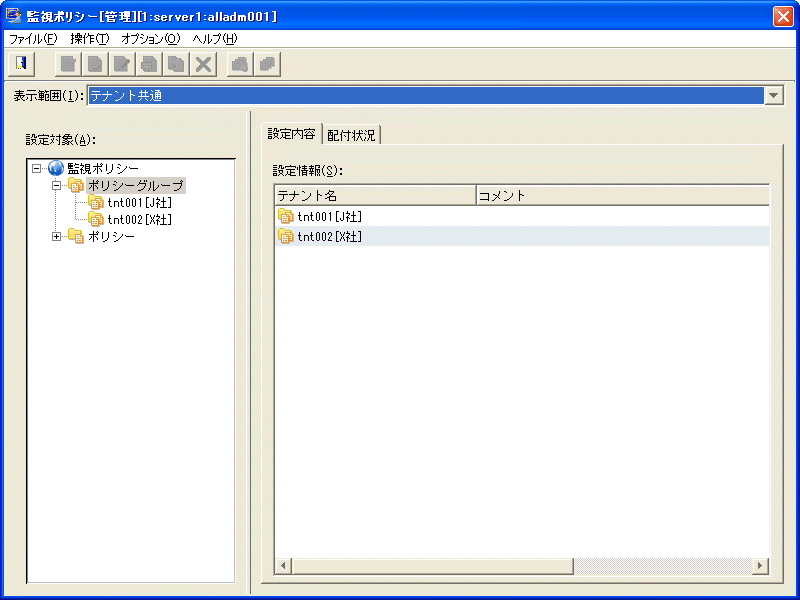Click folder icon next to ポリシー node
The width and height of the screenshot is (800, 600).
point(76,236)
